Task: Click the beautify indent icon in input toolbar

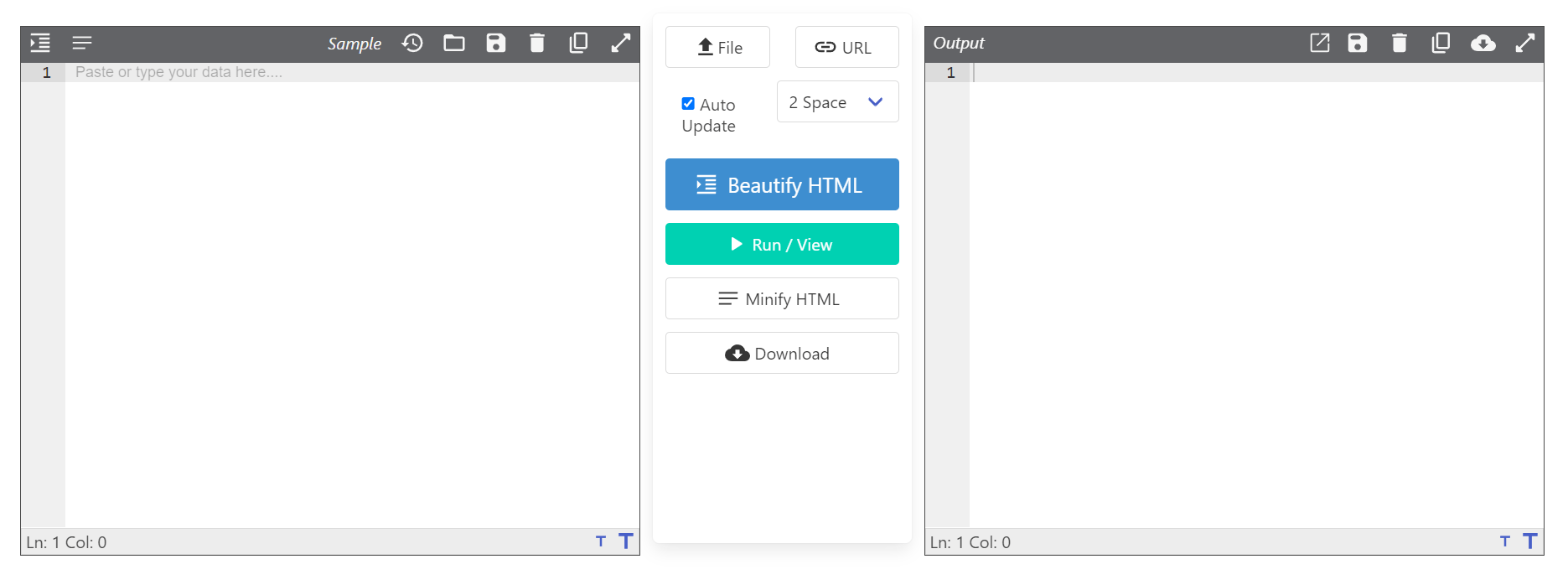Action: coord(40,43)
